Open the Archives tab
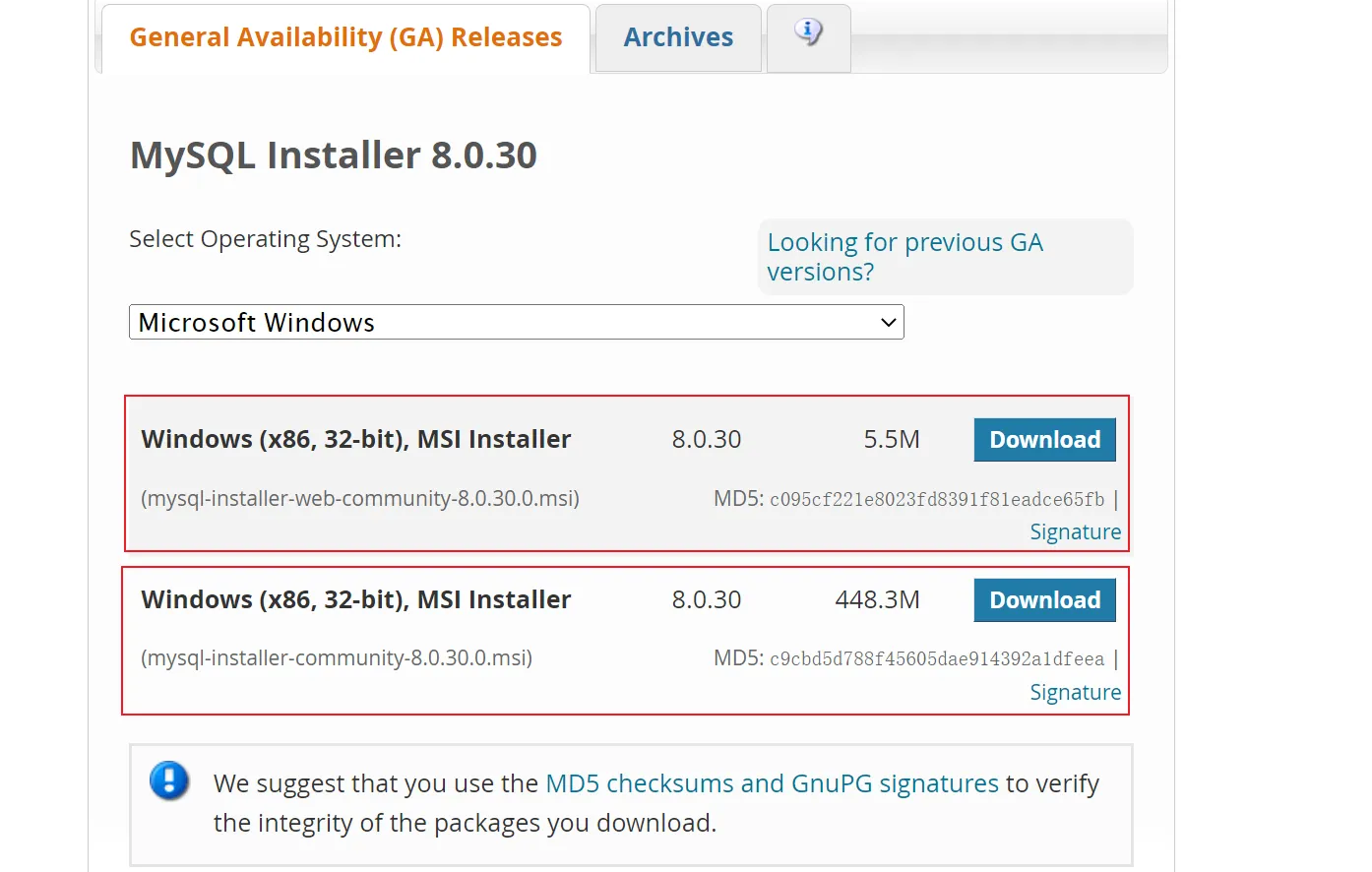This screenshot has width=1372, height=872. [678, 37]
